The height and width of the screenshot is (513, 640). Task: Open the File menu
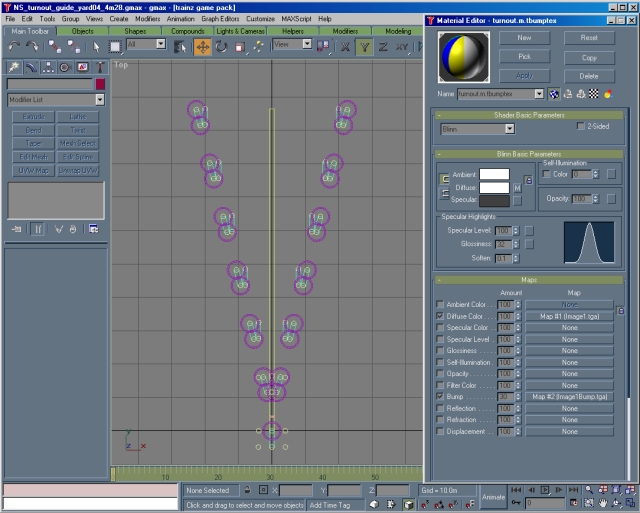10,19
